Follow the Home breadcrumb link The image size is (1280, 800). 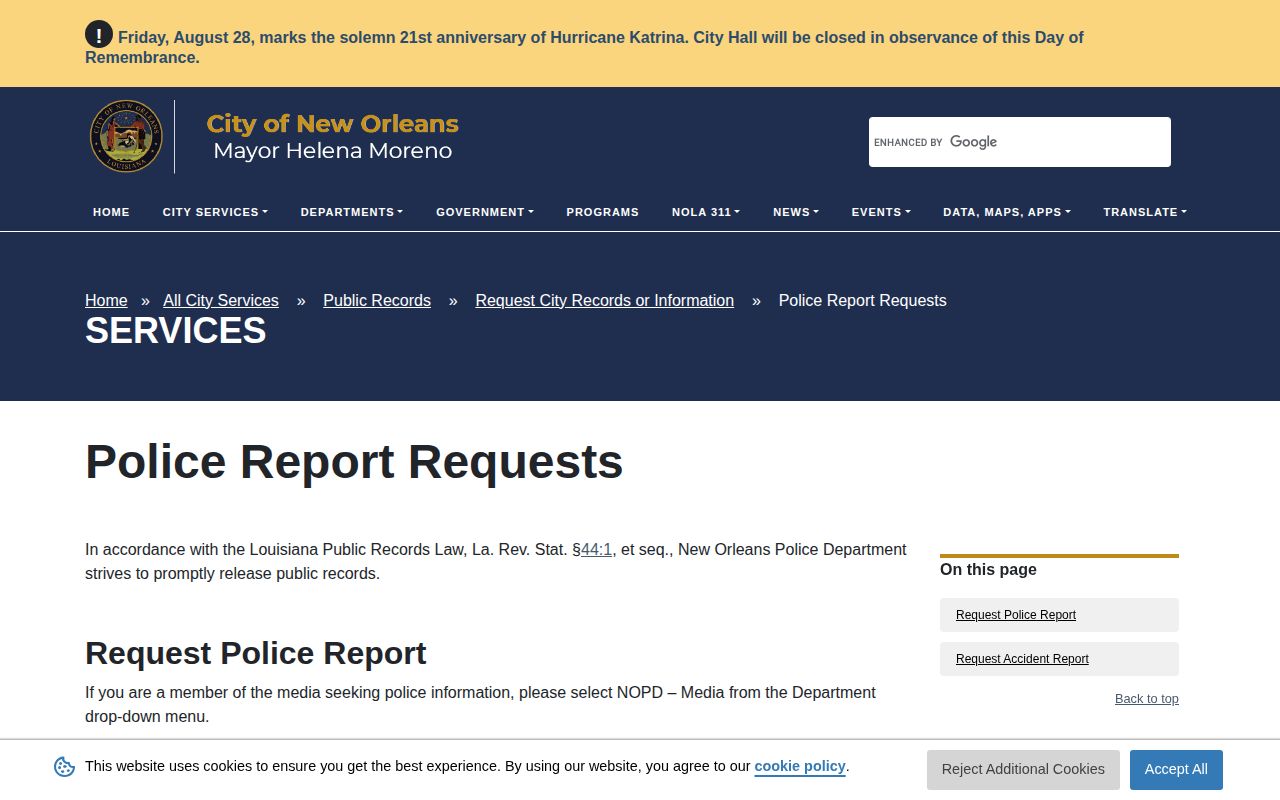tap(106, 300)
